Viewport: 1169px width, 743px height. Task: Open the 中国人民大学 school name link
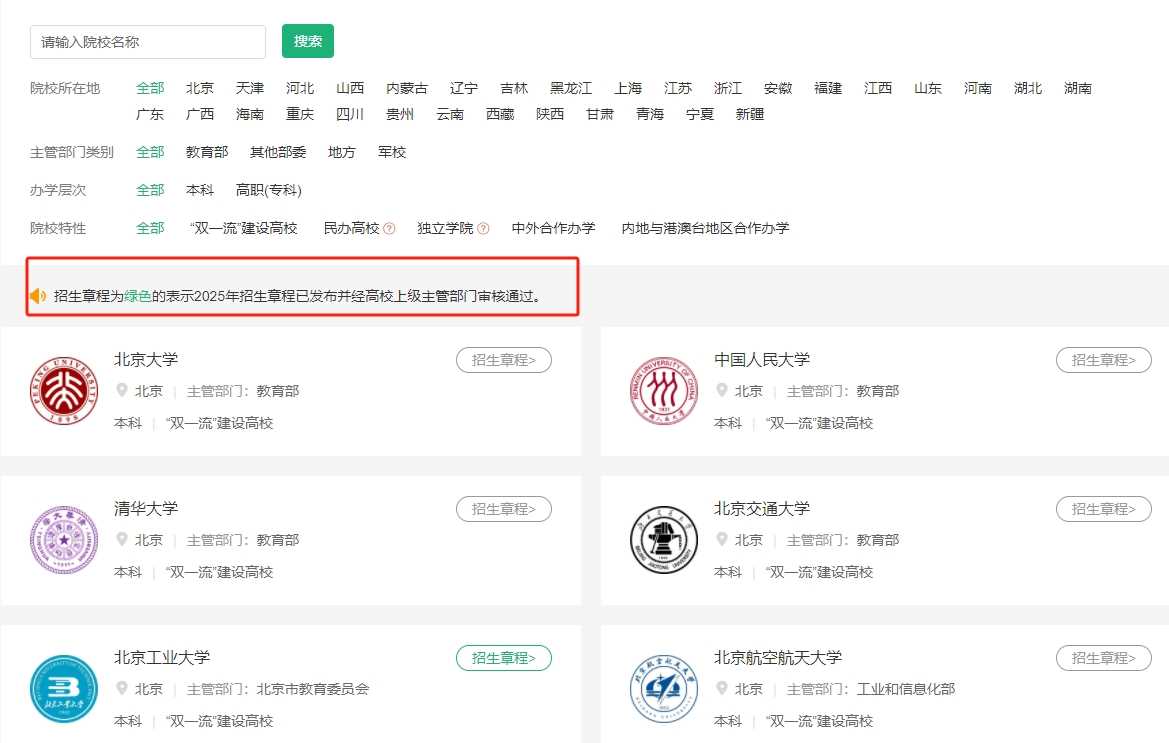point(762,359)
